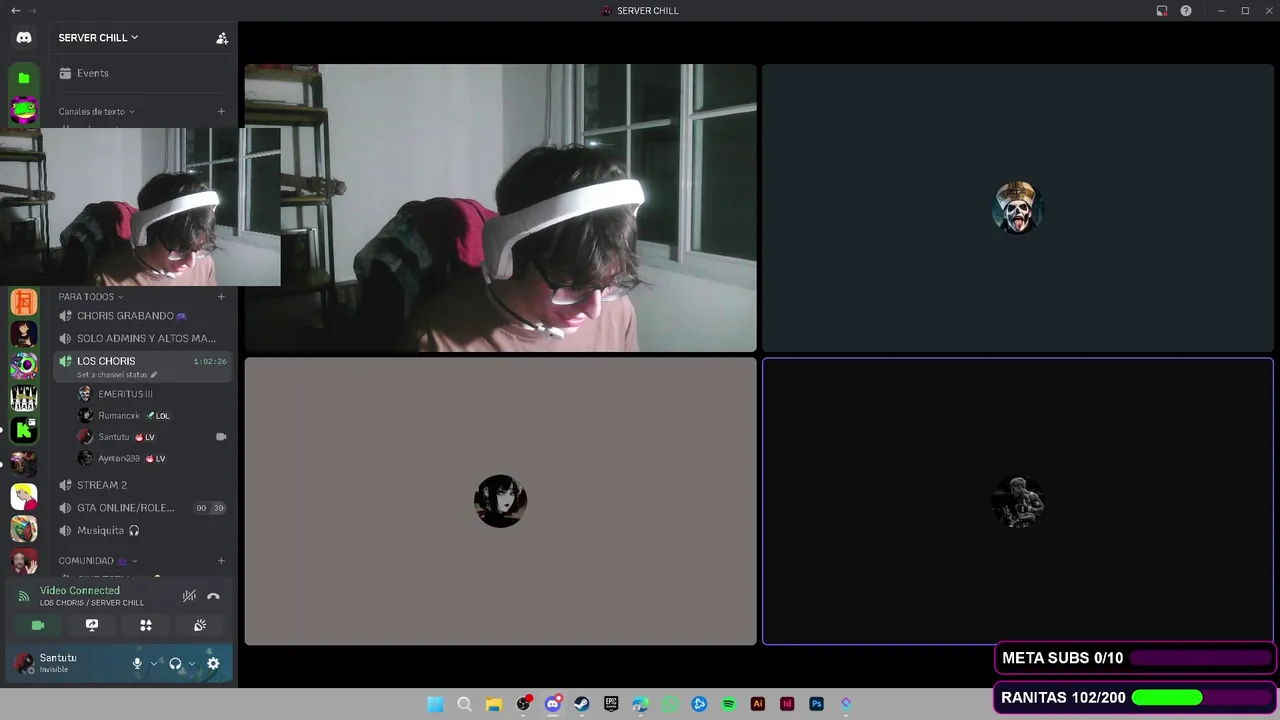
Task: Deafen headphones audio
Action: (175, 663)
